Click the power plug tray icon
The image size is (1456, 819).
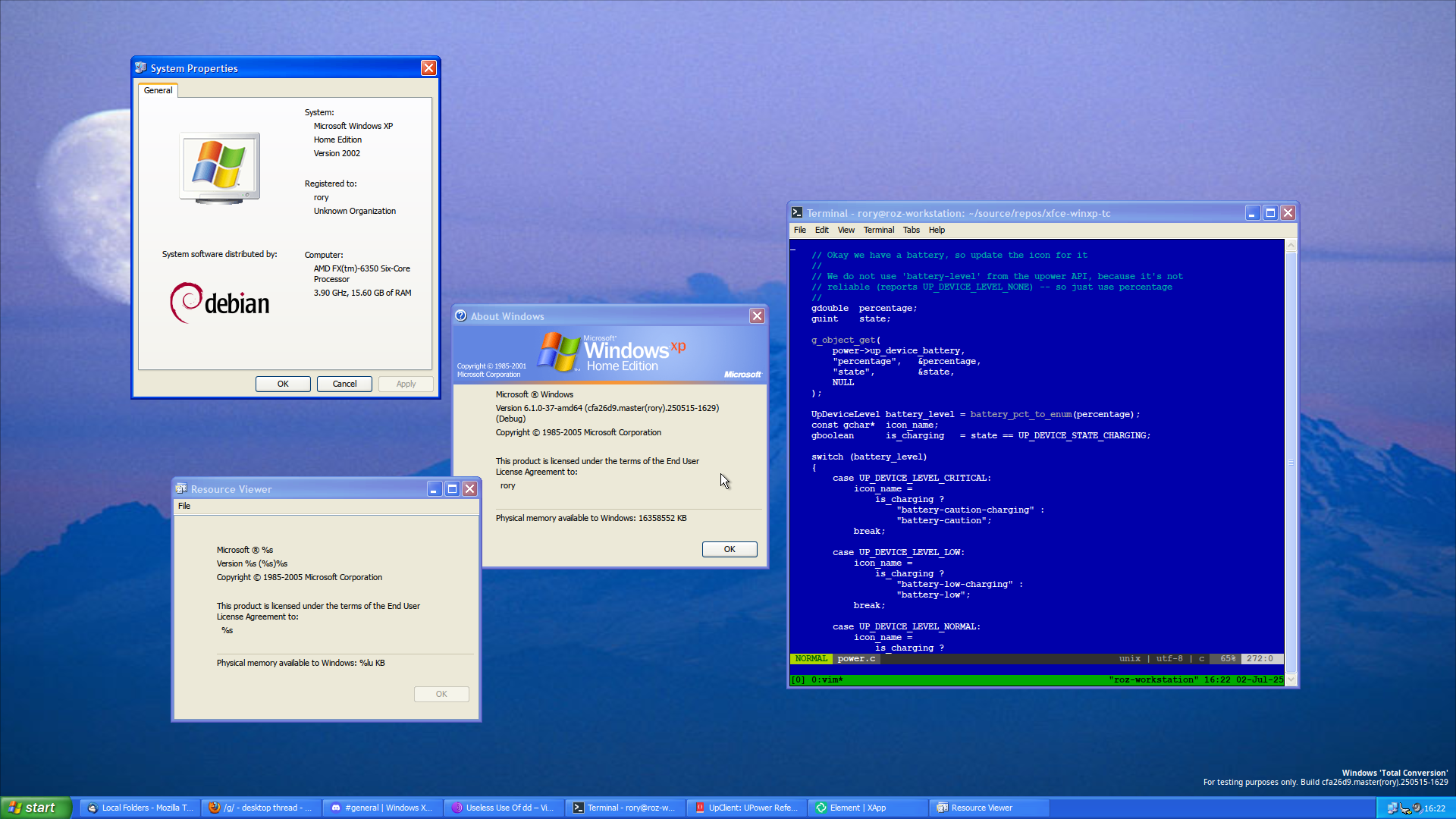coord(1404,808)
